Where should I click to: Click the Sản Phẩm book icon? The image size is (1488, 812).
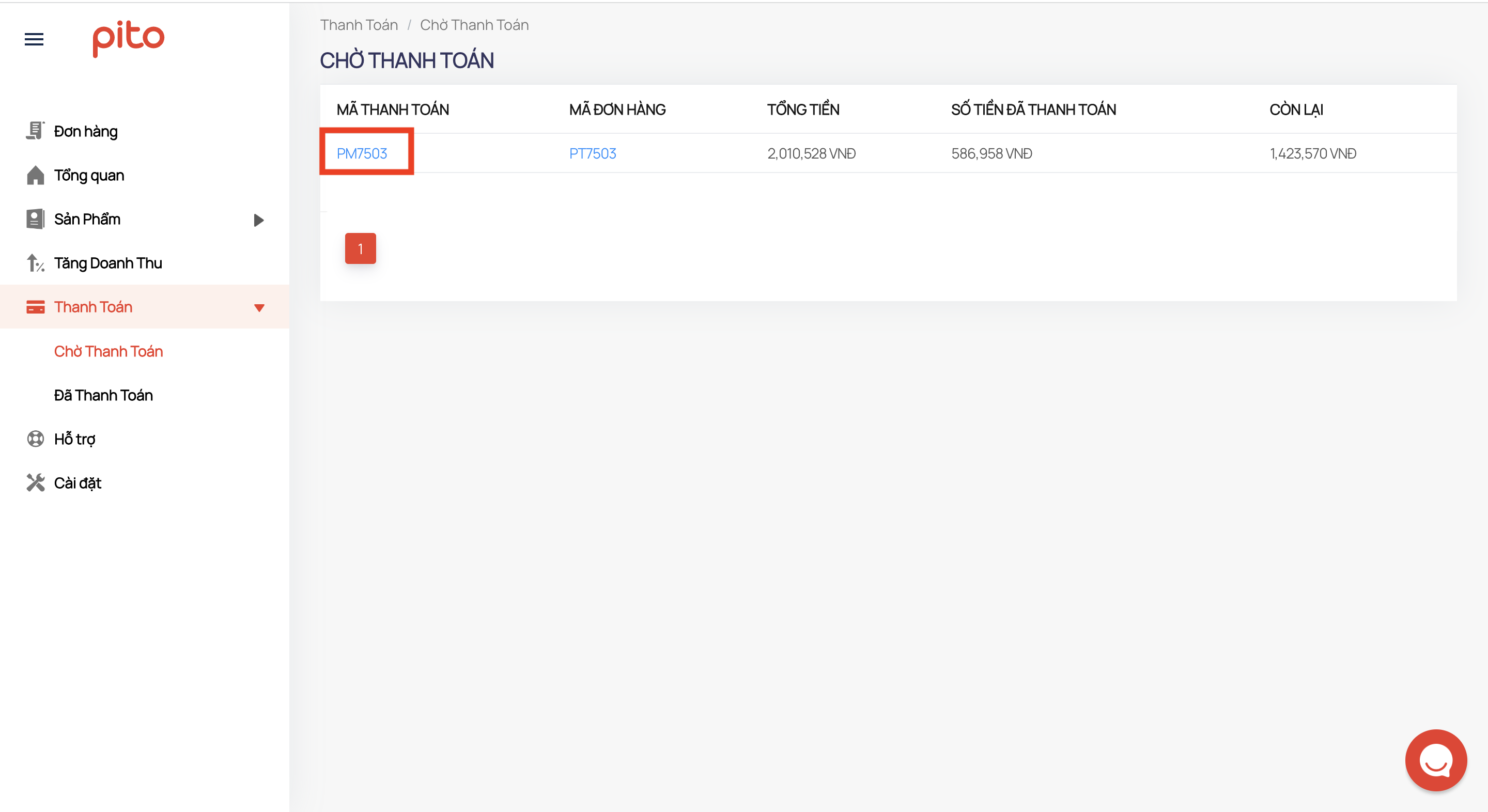click(x=35, y=219)
